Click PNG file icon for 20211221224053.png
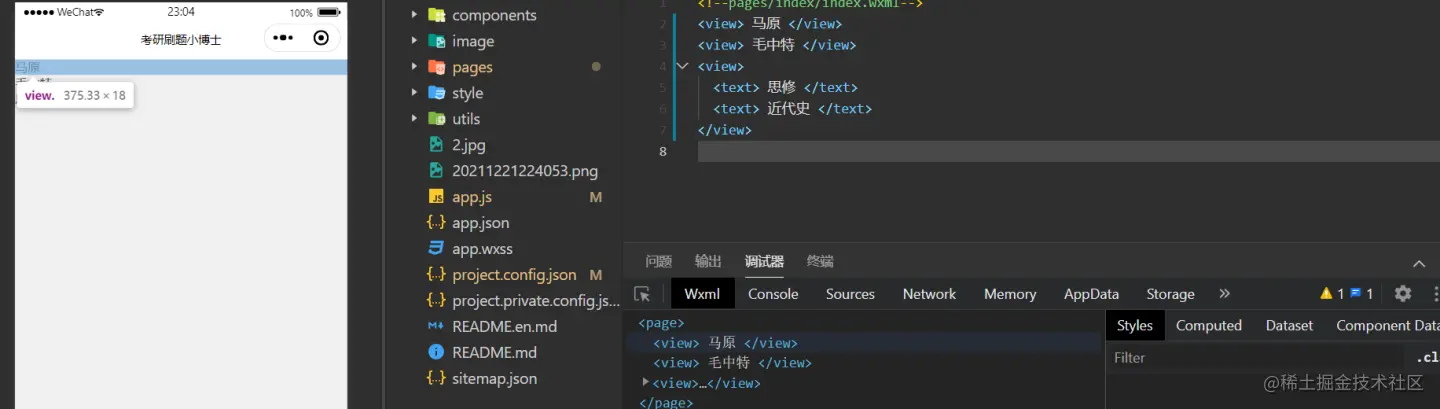The image size is (1440, 409). tap(436, 170)
